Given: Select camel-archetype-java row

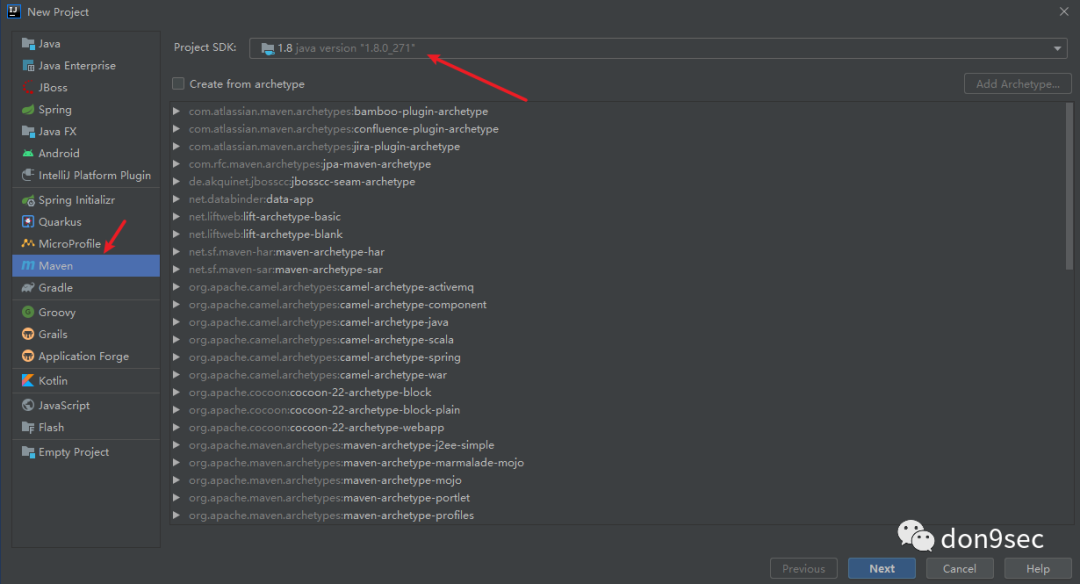Looking at the screenshot, I should tap(617, 322).
